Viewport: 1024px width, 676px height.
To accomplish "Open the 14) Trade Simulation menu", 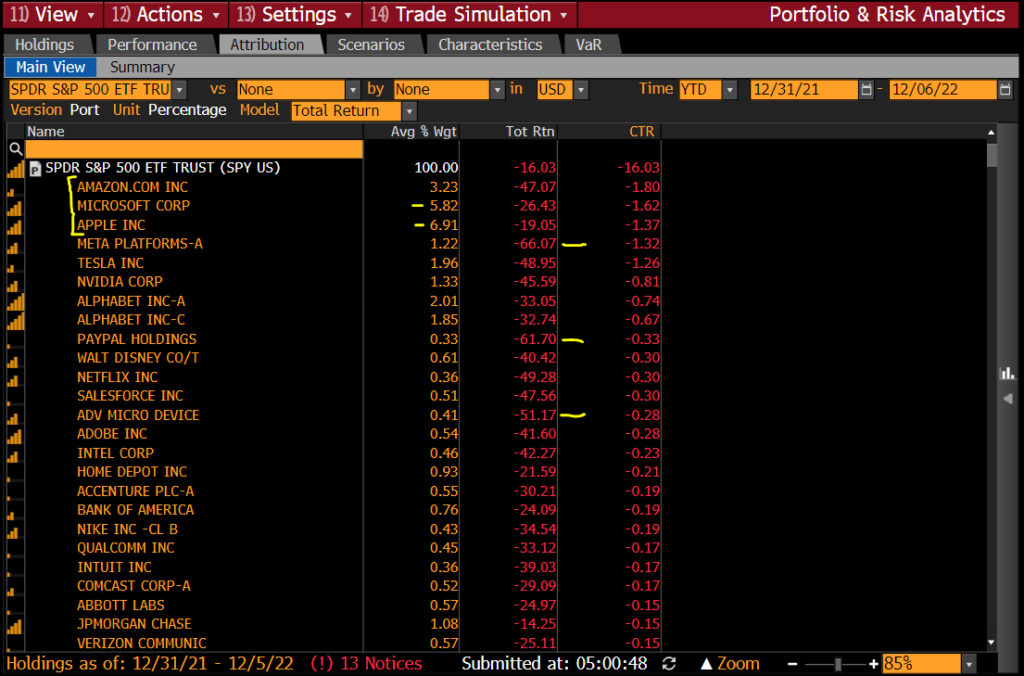I will [469, 14].
